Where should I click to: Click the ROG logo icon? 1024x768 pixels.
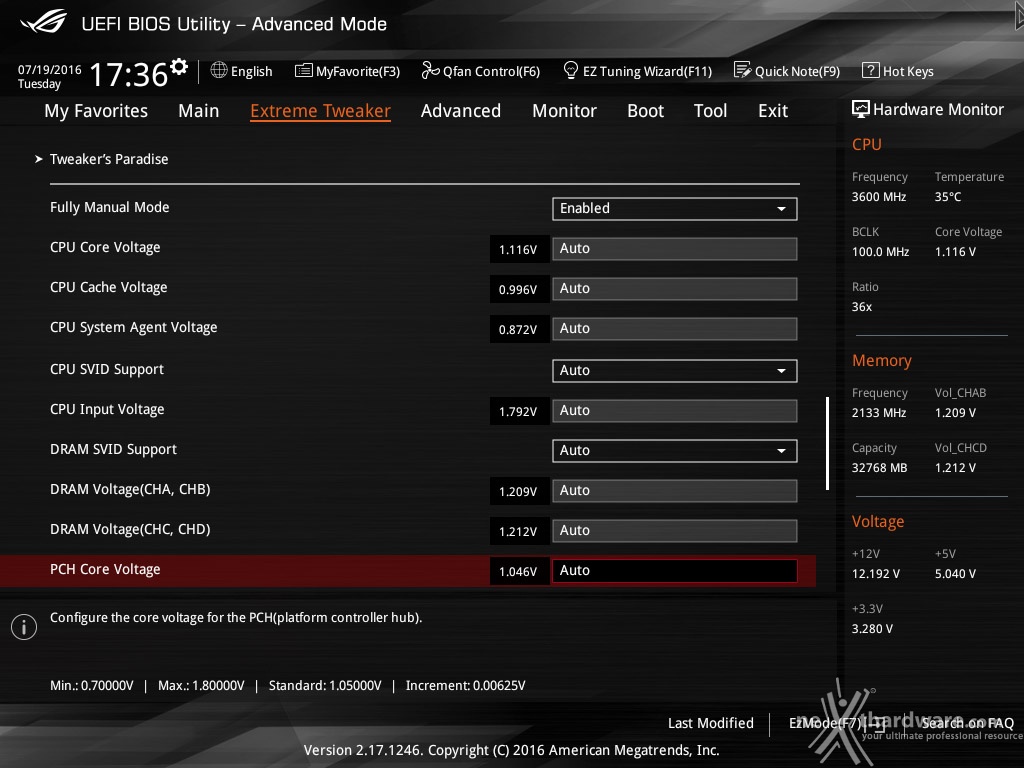pyautogui.click(x=44, y=22)
